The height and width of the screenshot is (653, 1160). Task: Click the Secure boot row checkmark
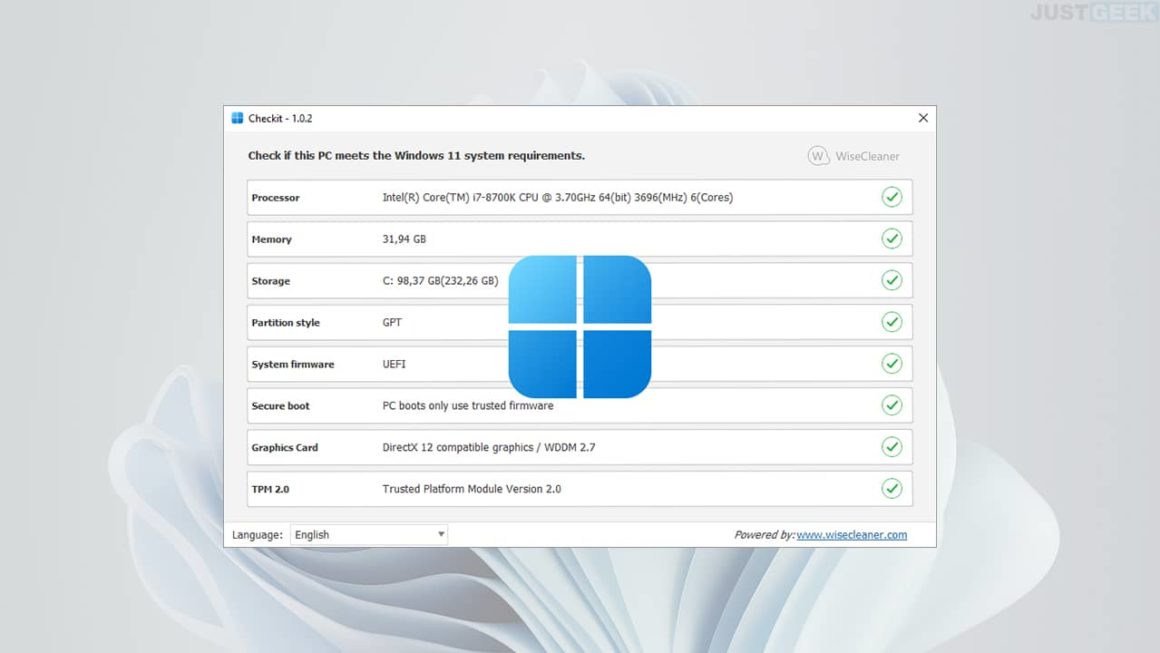click(891, 405)
